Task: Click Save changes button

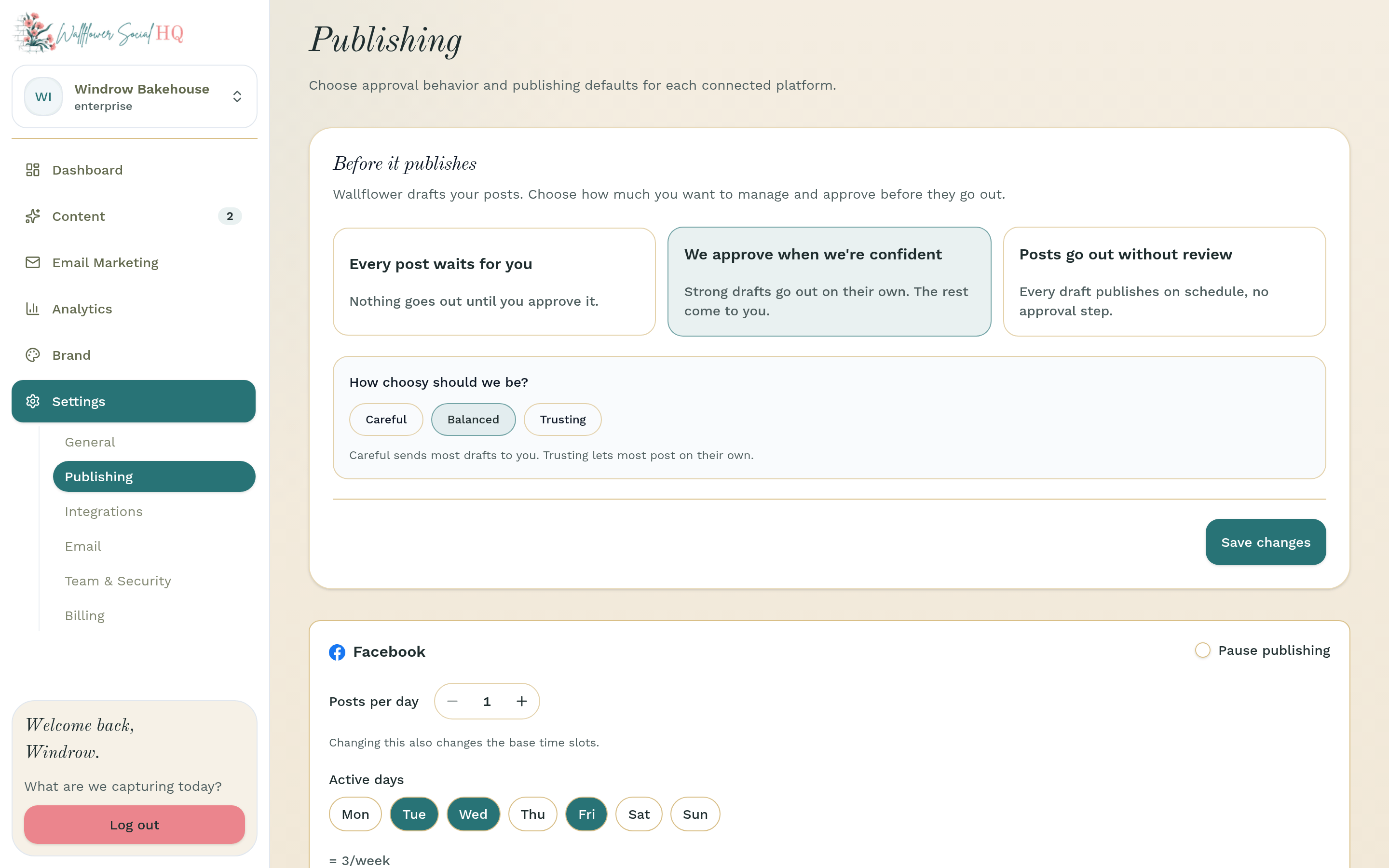Action: pos(1266,542)
